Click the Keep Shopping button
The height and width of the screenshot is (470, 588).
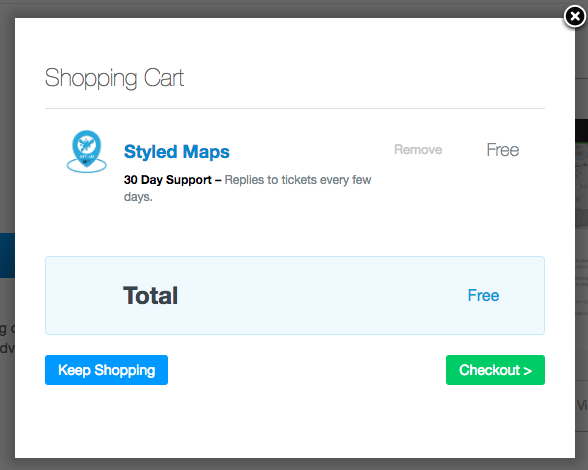point(106,370)
